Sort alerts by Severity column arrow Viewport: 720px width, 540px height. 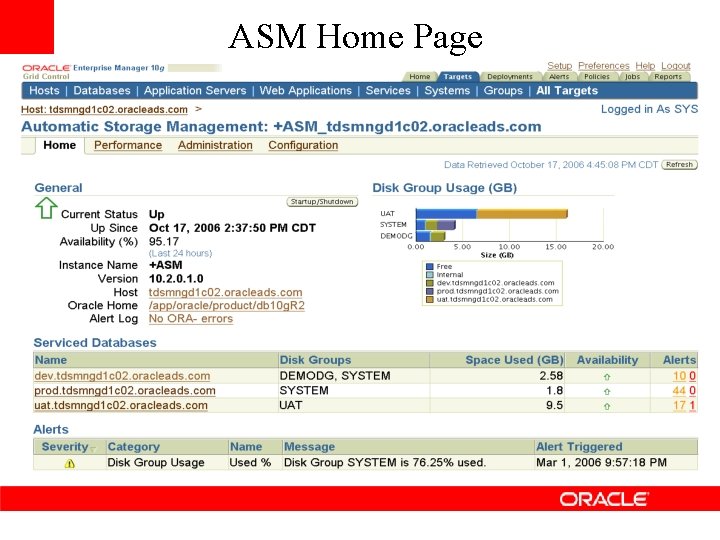point(93,449)
